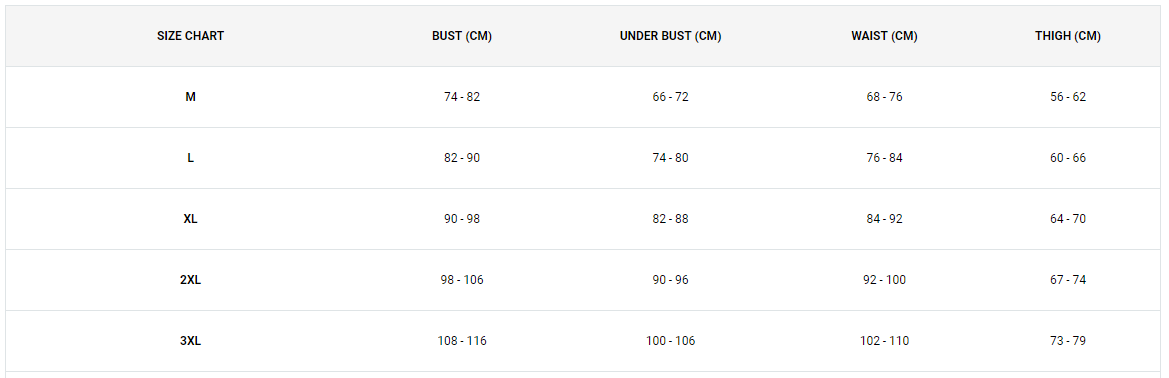Click bust value 74 - 82
Image resolution: width=1169 pixels, height=378 pixels.
(x=461, y=97)
